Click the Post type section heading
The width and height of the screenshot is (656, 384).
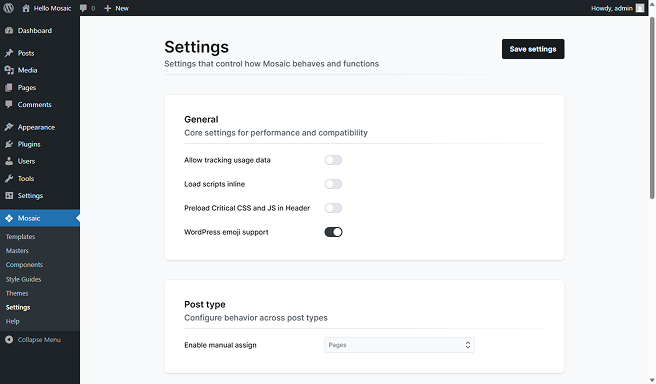click(x=205, y=305)
